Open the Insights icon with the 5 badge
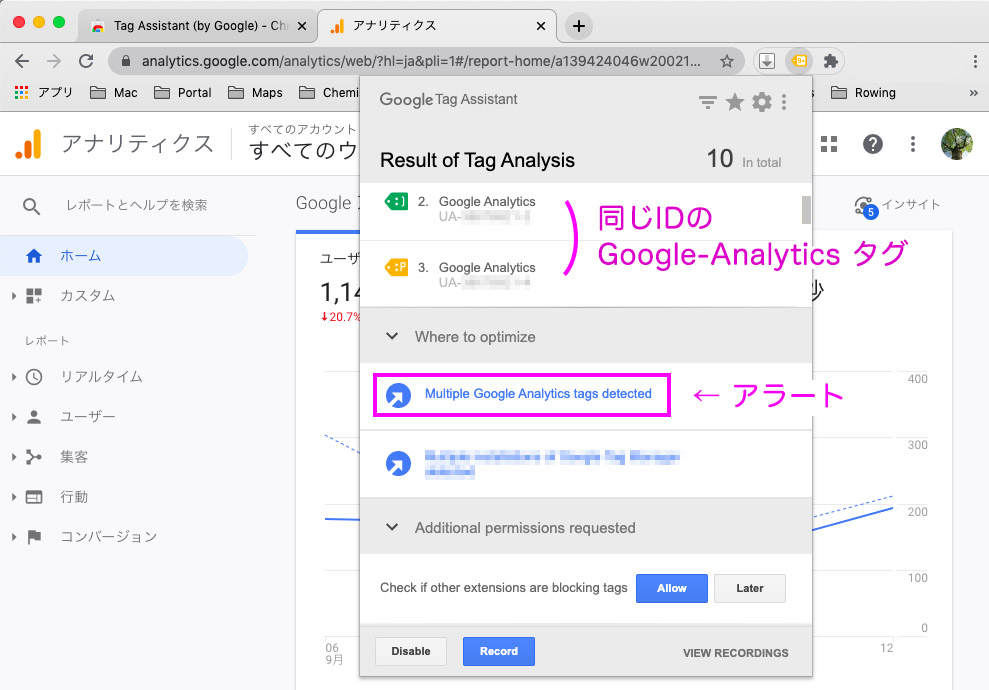Image resolution: width=989 pixels, height=690 pixels. pos(865,206)
